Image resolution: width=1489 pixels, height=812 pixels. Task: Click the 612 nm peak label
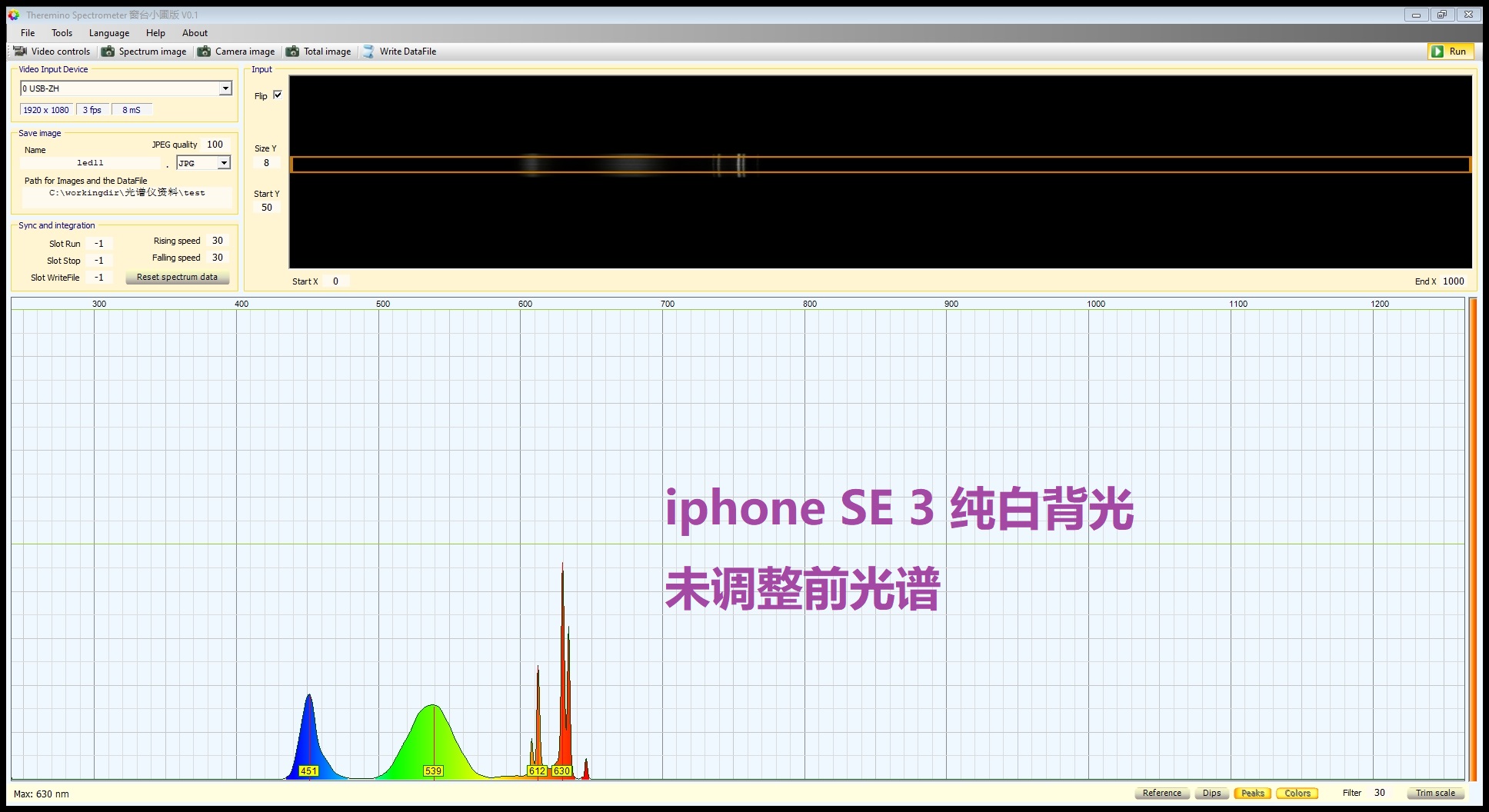[x=537, y=770]
